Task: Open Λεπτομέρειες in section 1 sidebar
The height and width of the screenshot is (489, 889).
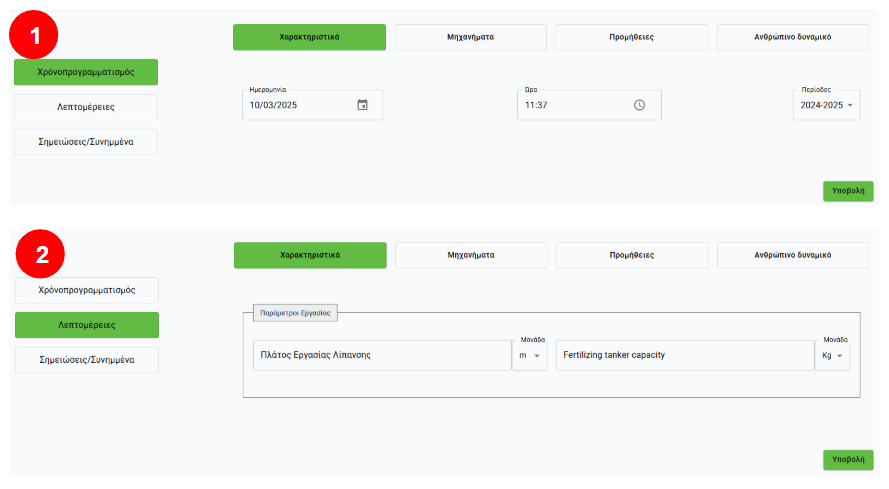Action: (x=86, y=107)
